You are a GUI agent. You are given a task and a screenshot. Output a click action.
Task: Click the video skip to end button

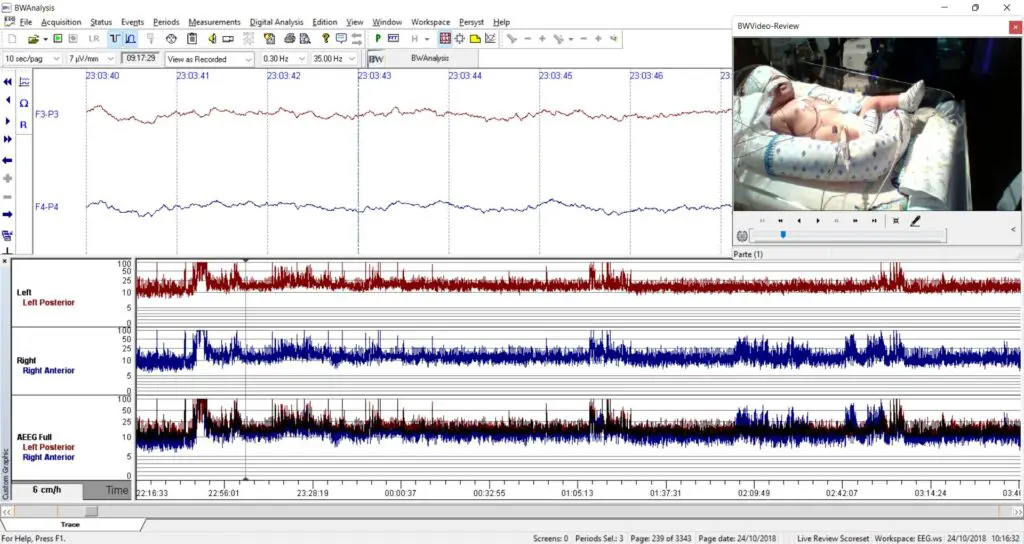pos(874,221)
